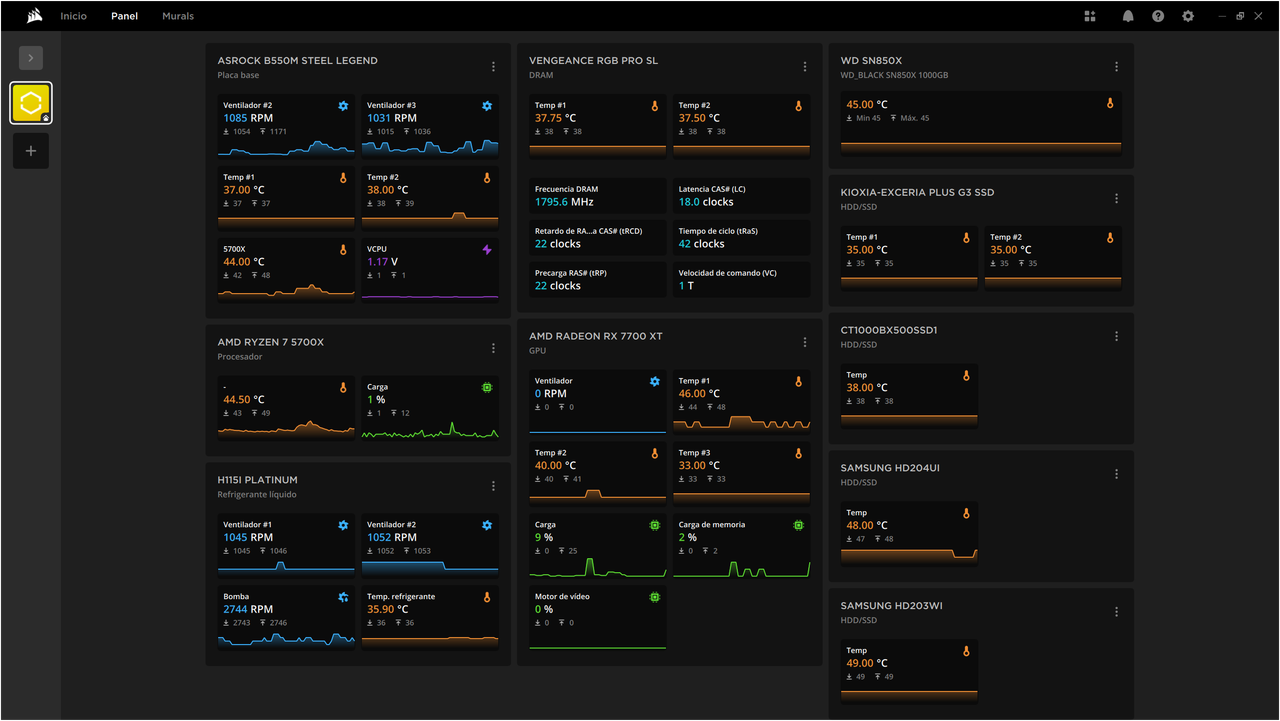Click thermometer icon on Ryzen 44.50 °C tile
The width and height of the screenshot is (1280, 721).
click(343, 387)
